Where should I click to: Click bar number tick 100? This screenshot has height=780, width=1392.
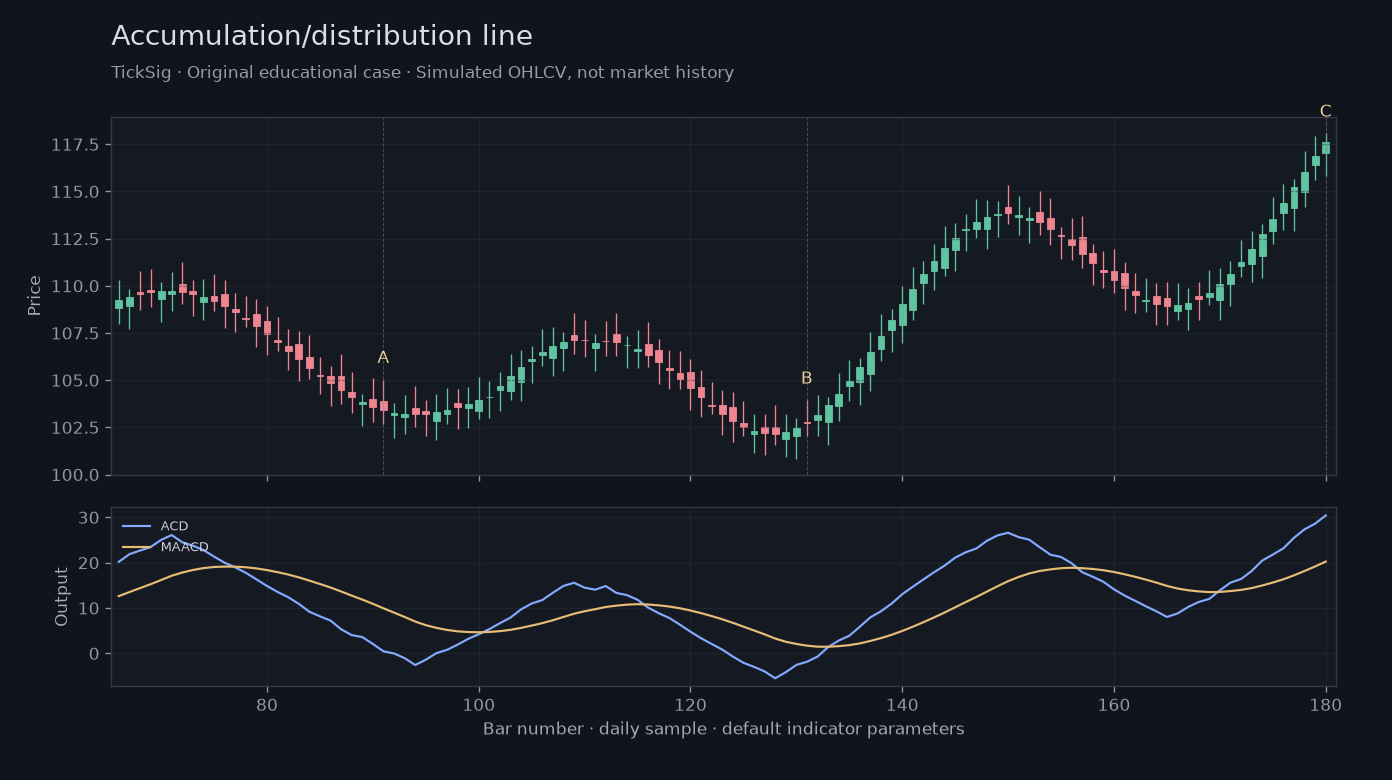(479, 703)
